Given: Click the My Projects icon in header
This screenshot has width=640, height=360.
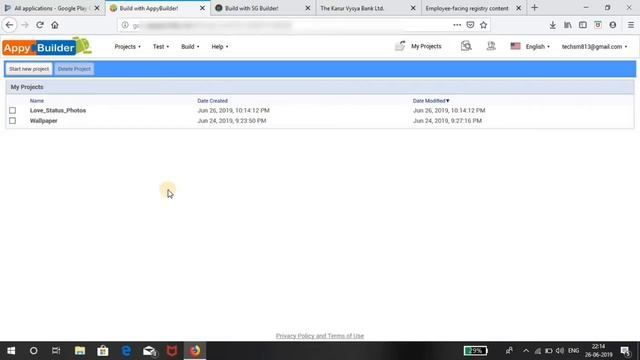Looking at the screenshot, I should click(x=400, y=46).
